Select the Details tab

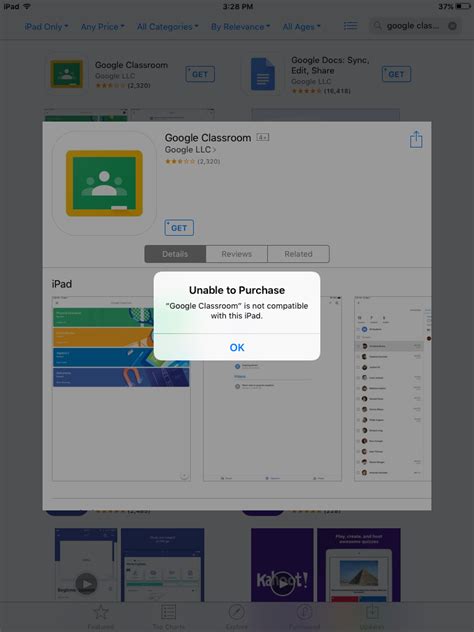coord(175,254)
